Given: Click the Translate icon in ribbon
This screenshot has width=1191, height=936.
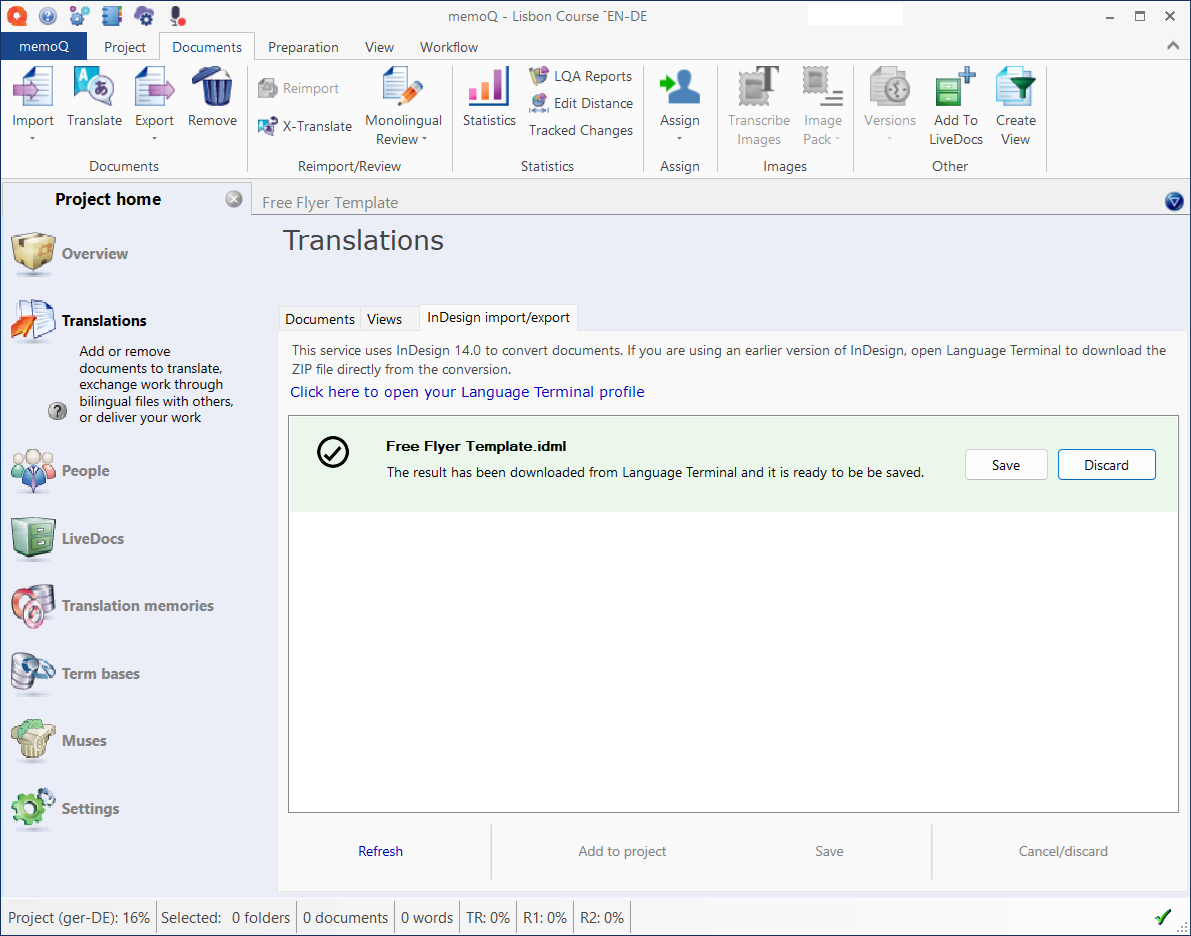Looking at the screenshot, I should [94, 86].
